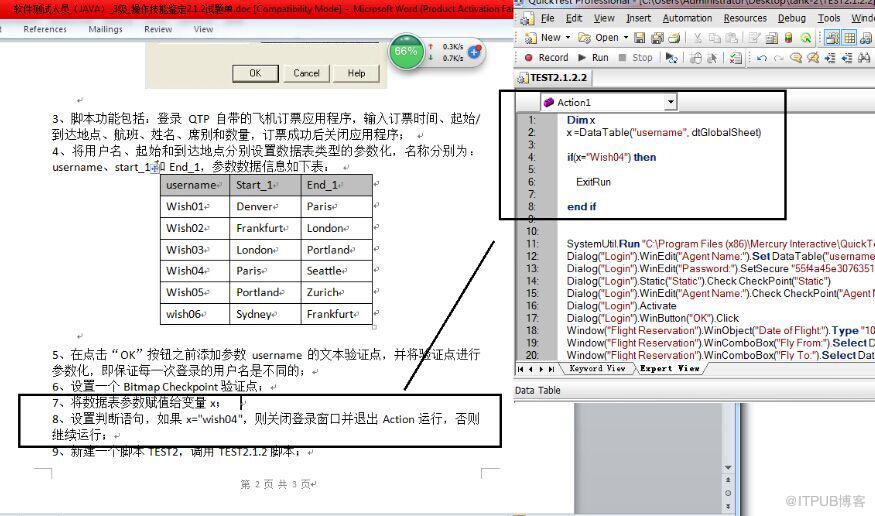Click the Undo arrow icon

762,57
